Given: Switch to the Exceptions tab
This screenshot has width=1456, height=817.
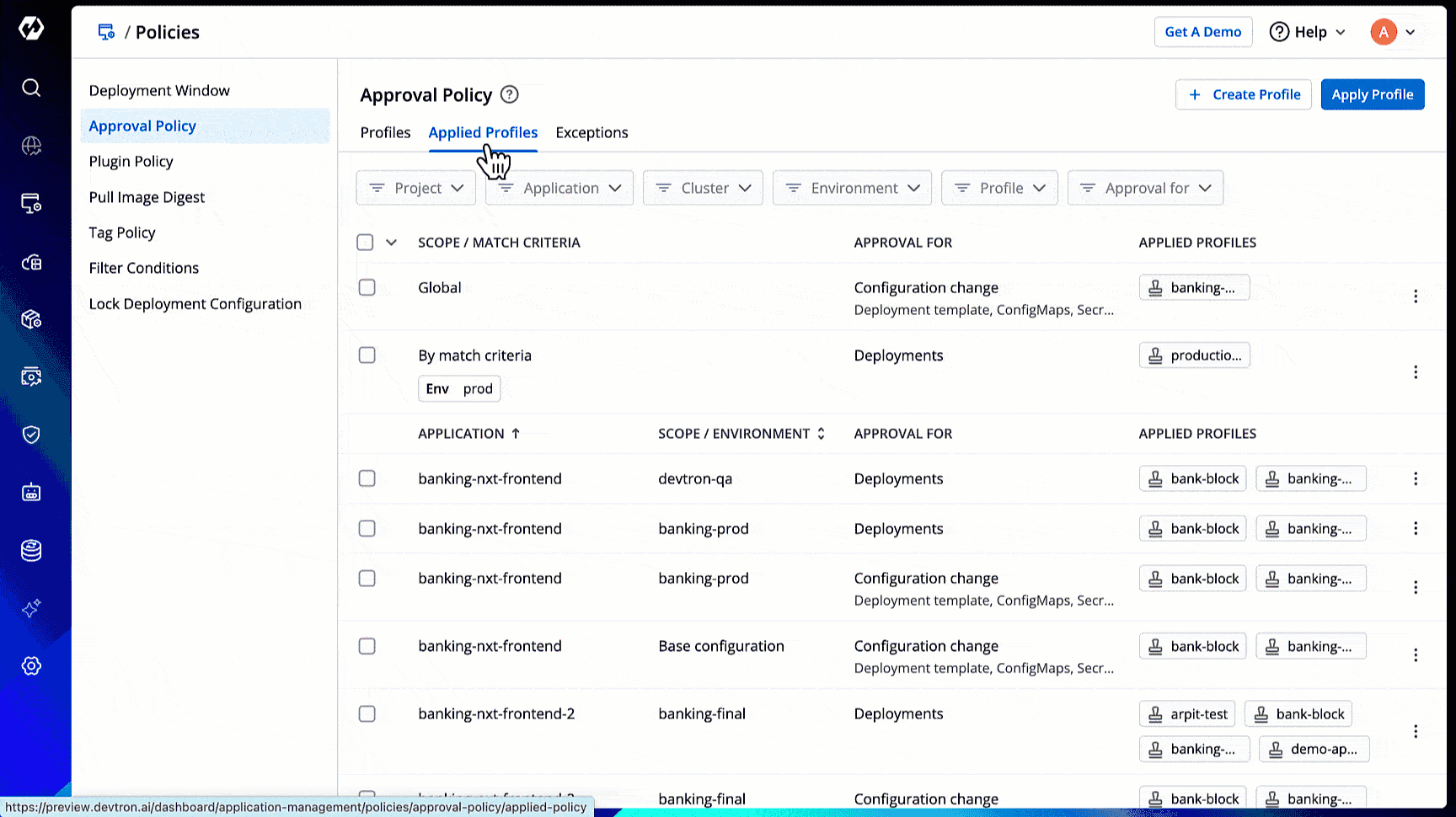Looking at the screenshot, I should [x=591, y=133].
